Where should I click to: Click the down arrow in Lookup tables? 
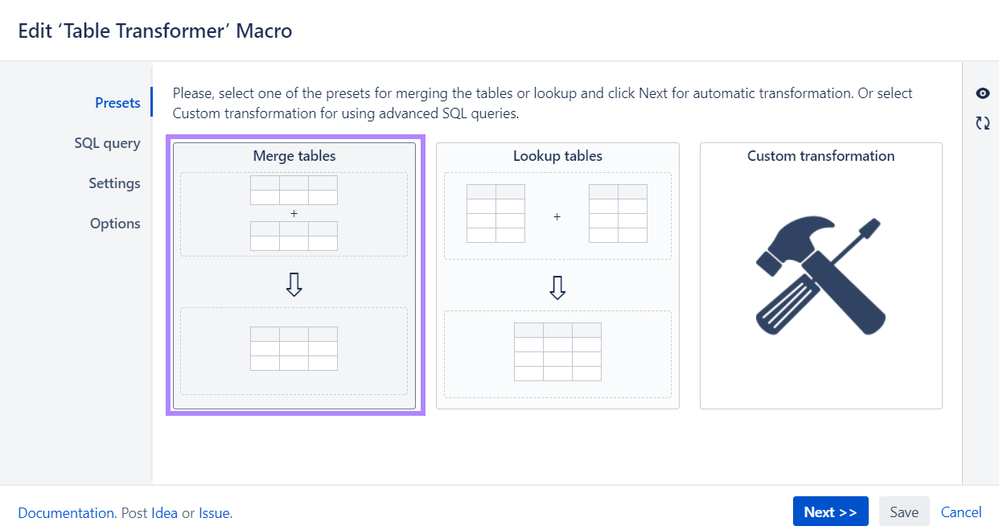pyautogui.click(x=557, y=288)
